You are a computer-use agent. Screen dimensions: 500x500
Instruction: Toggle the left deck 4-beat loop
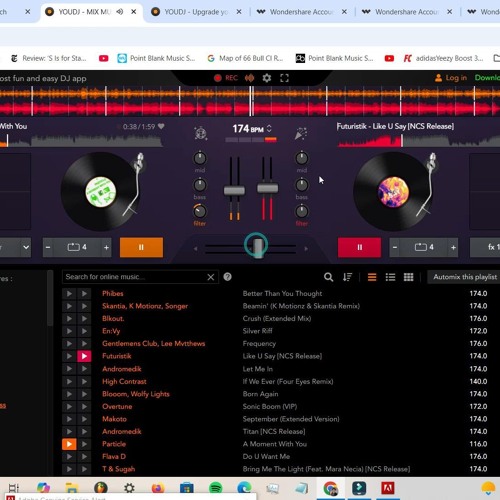(77, 247)
